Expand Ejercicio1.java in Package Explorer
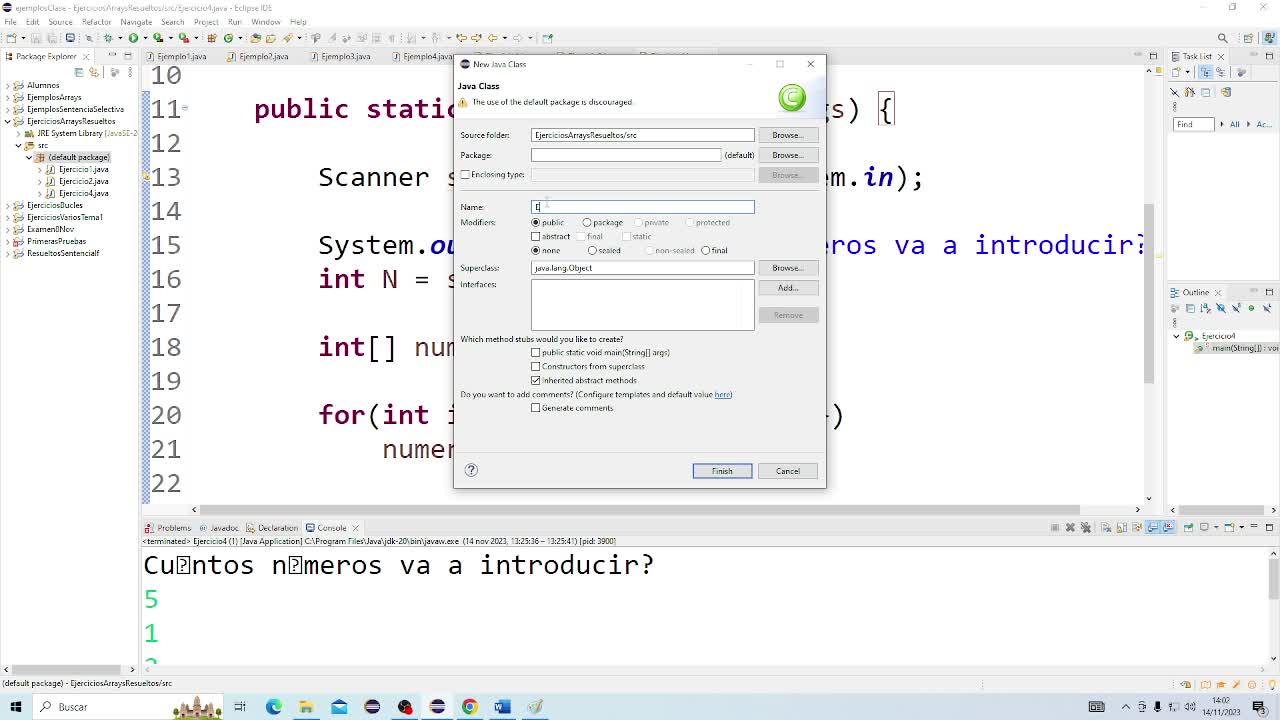This screenshot has width=1280, height=720. click(39, 169)
